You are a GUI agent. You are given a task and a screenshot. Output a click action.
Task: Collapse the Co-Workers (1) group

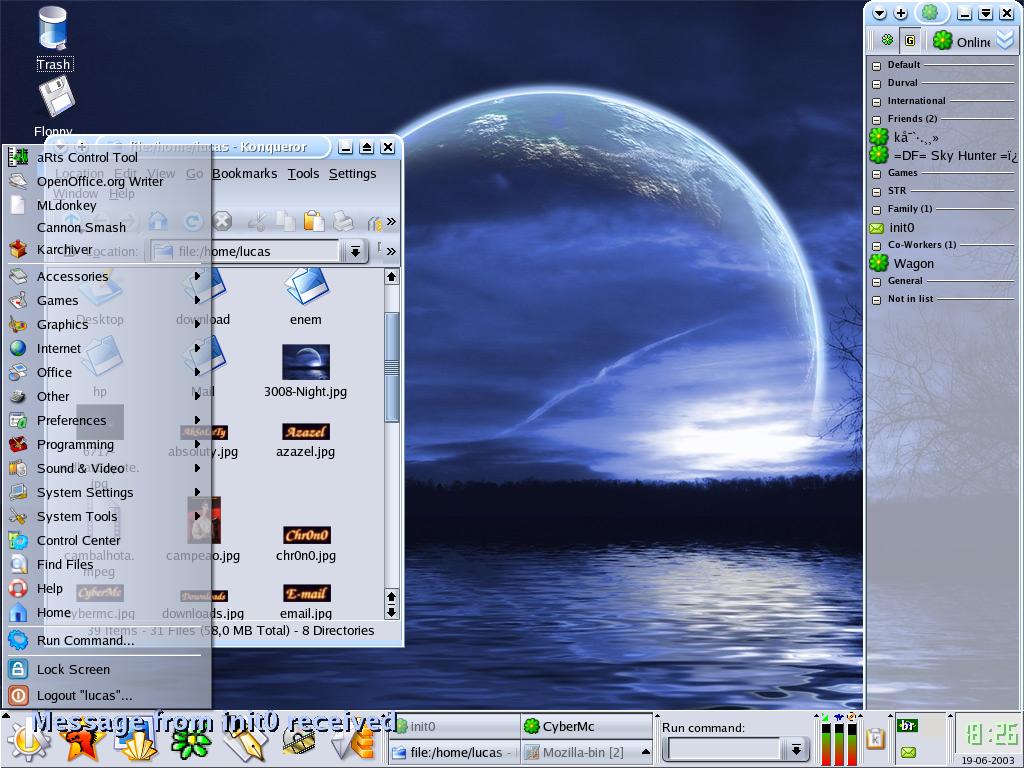coord(876,246)
